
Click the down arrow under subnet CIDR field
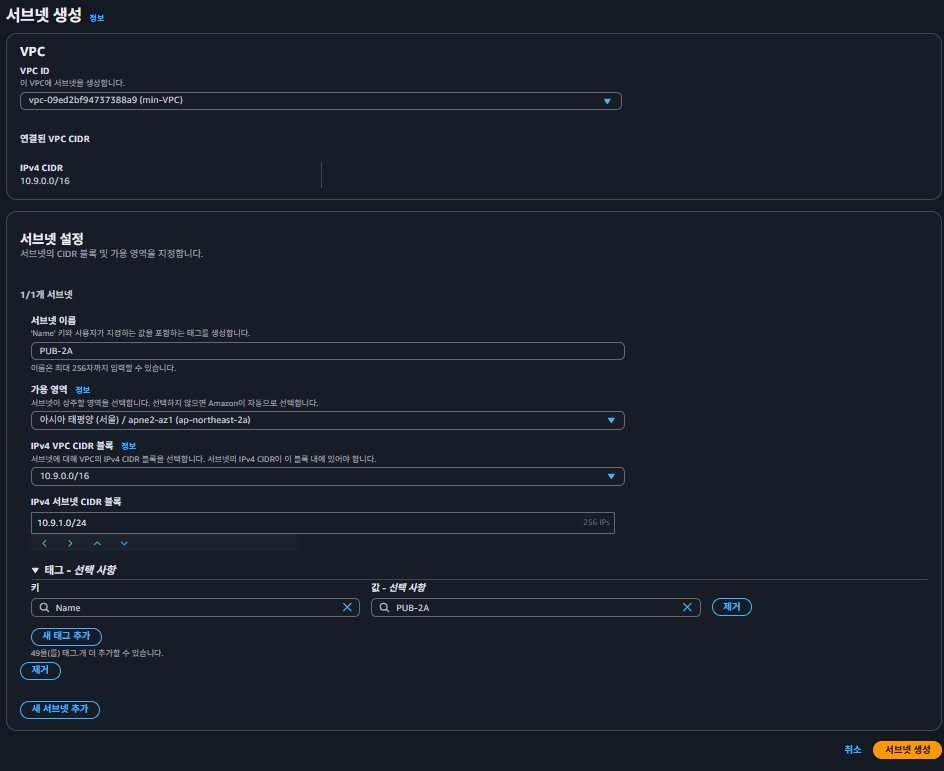point(124,543)
